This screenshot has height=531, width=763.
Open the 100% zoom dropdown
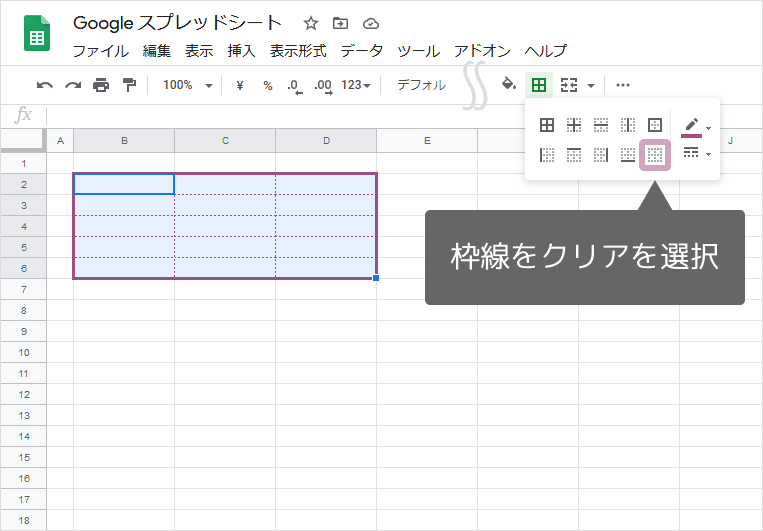187,86
